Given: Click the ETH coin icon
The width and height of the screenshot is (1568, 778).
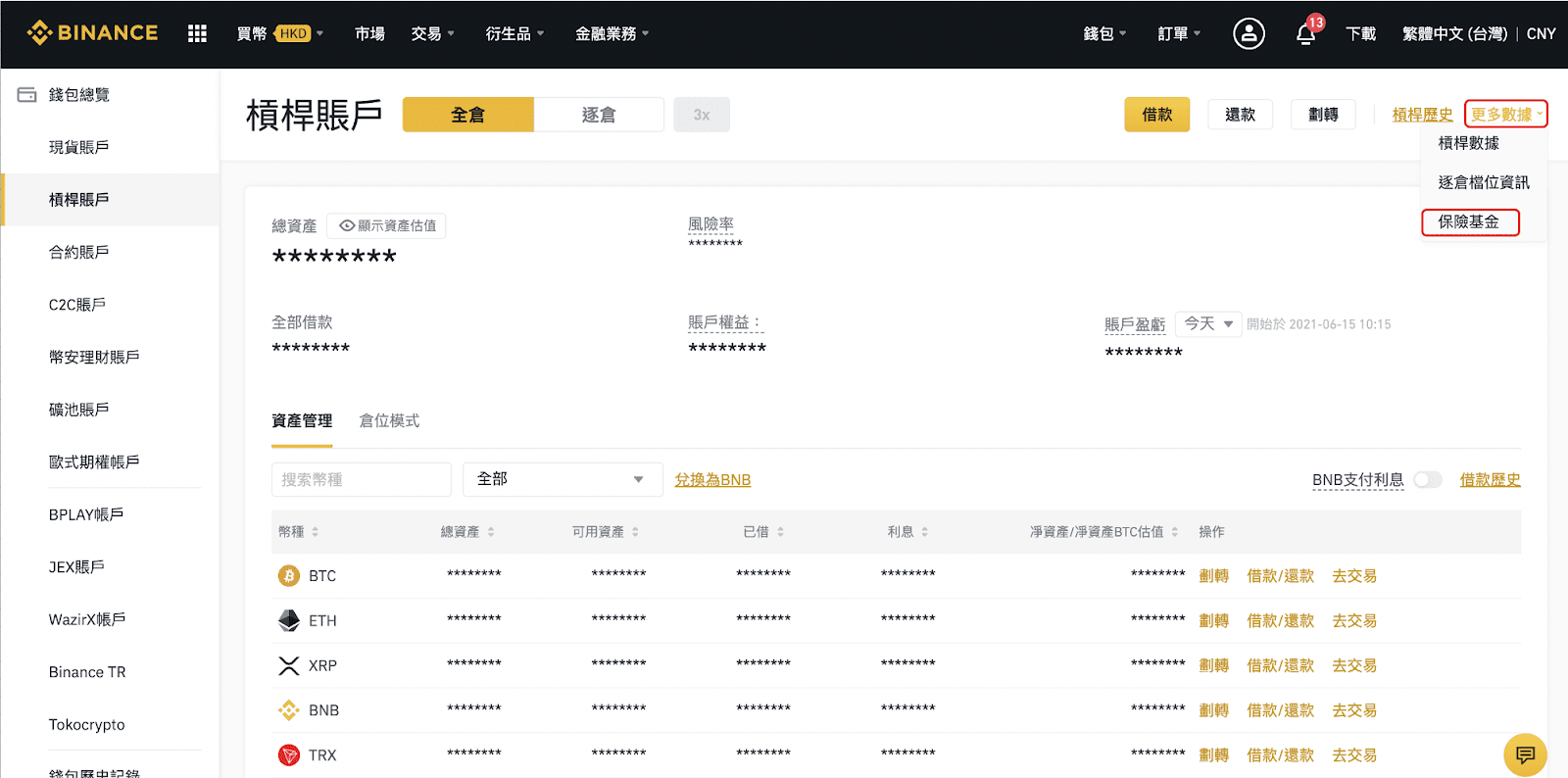Looking at the screenshot, I should 288,620.
